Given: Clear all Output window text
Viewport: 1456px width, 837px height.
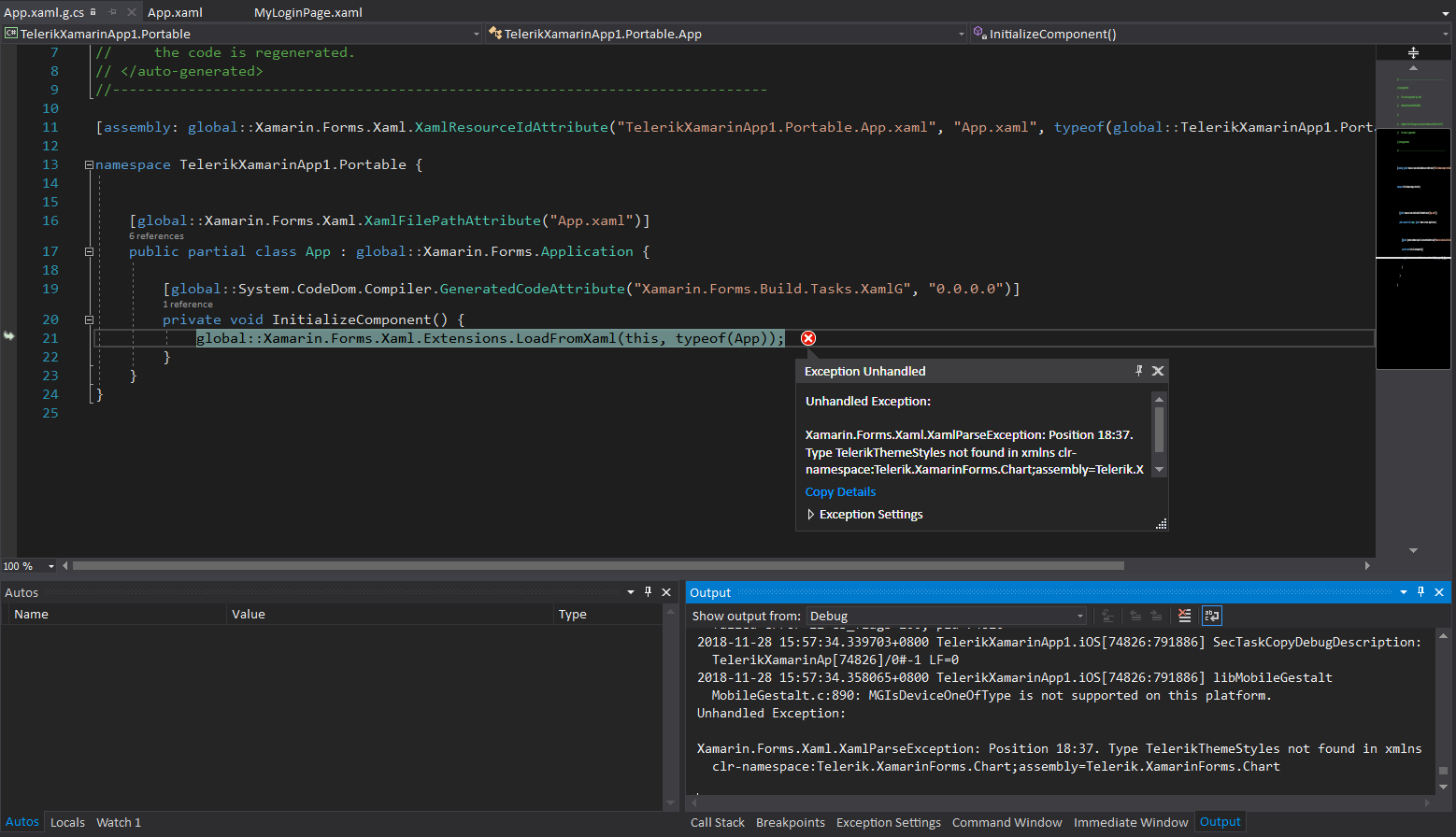Looking at the screenshot, I should coord(1184,616).
